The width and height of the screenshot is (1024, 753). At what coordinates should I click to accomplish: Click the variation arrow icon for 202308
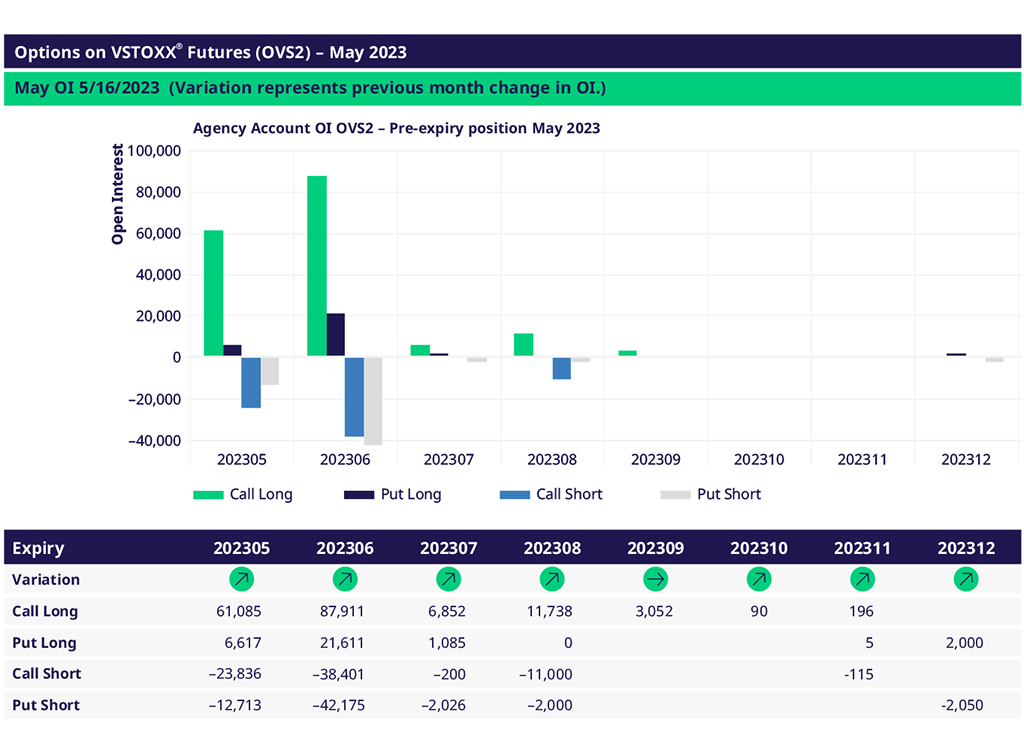[552, 579]
